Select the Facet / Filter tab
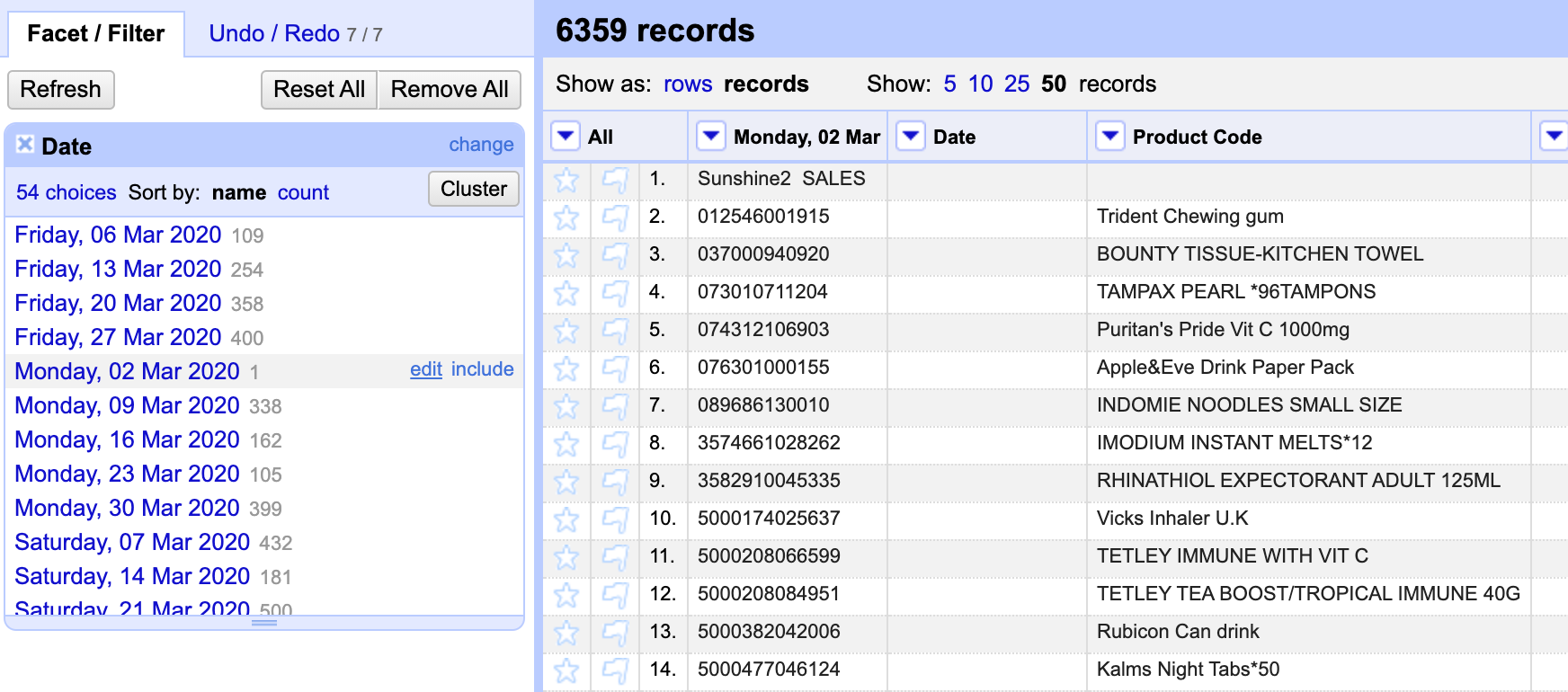The image size is (1568, 692). coord(96,34)
